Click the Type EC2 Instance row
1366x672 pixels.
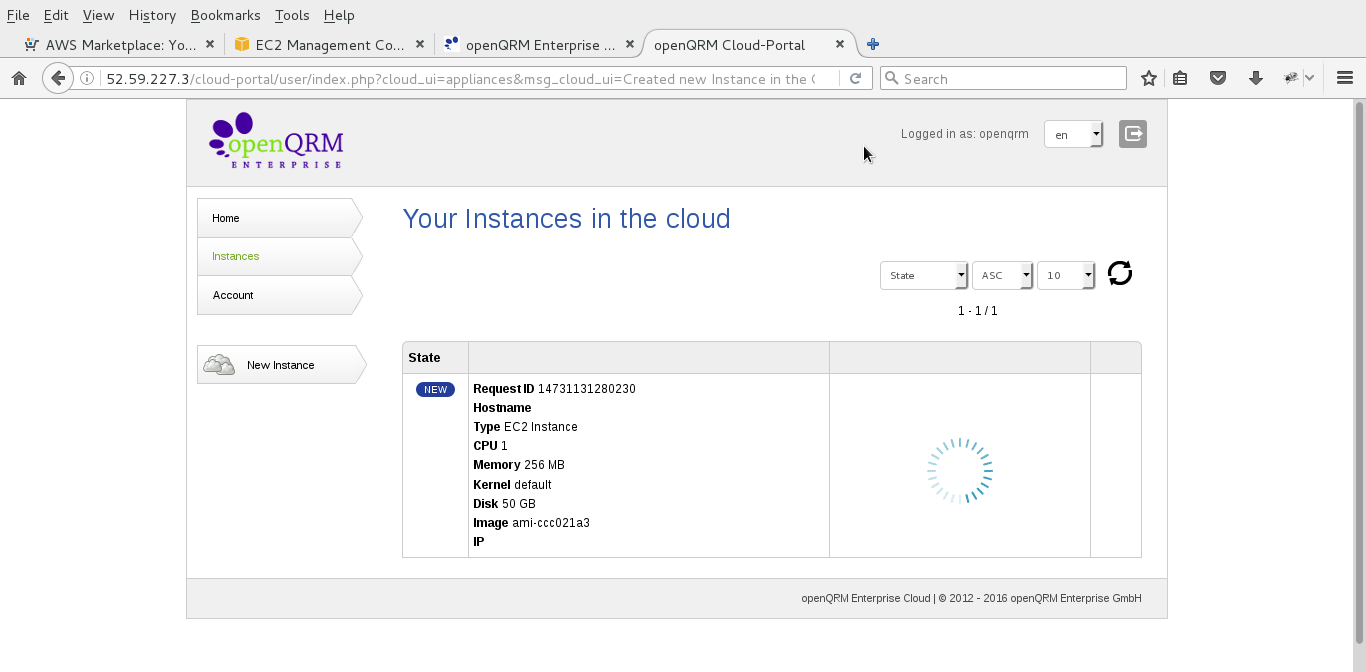pyautogui.click(x=525, y=427)
